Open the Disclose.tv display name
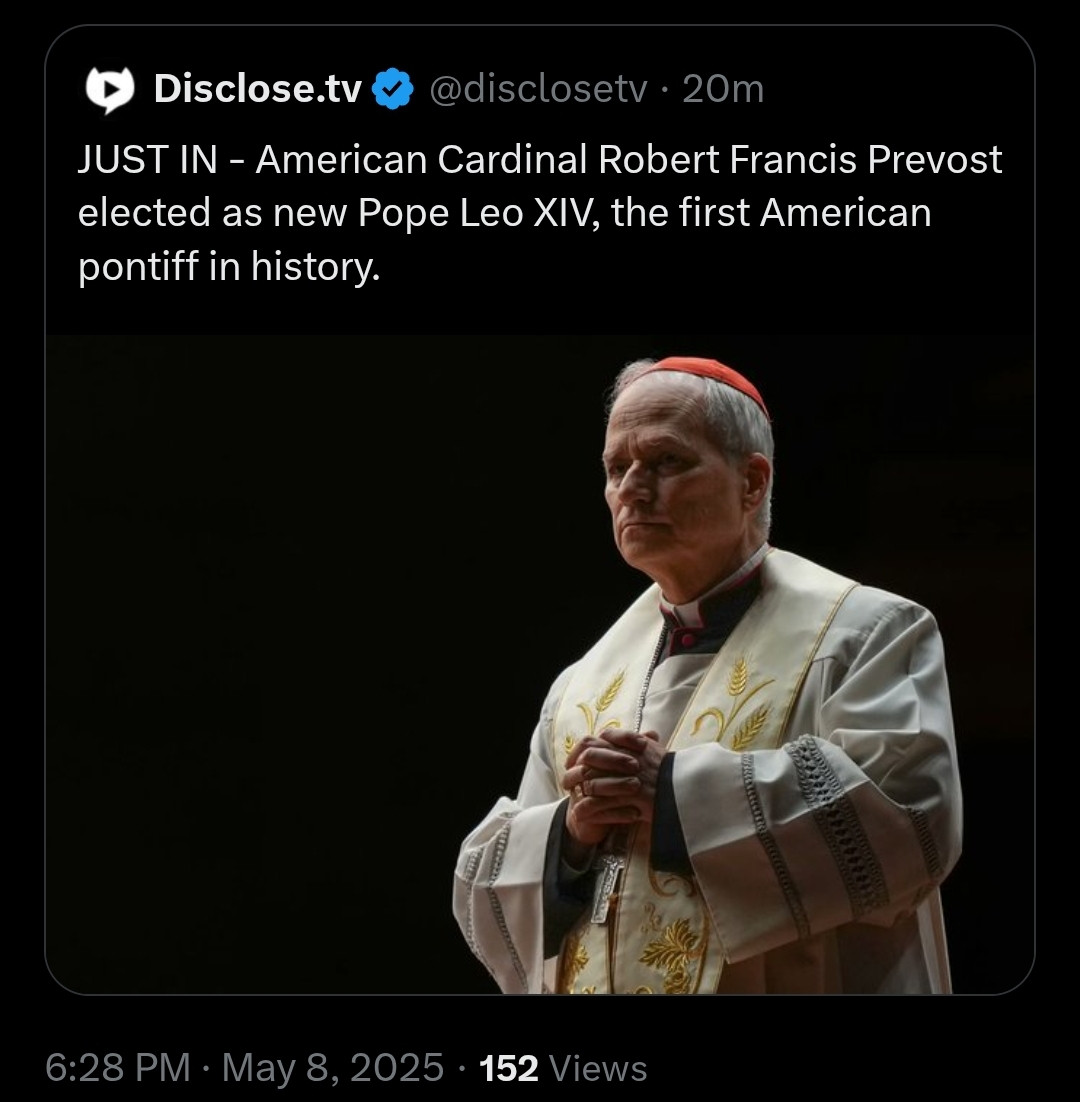The width and height of the screenshot is (1080, 1102). click(x=257, y=90)
